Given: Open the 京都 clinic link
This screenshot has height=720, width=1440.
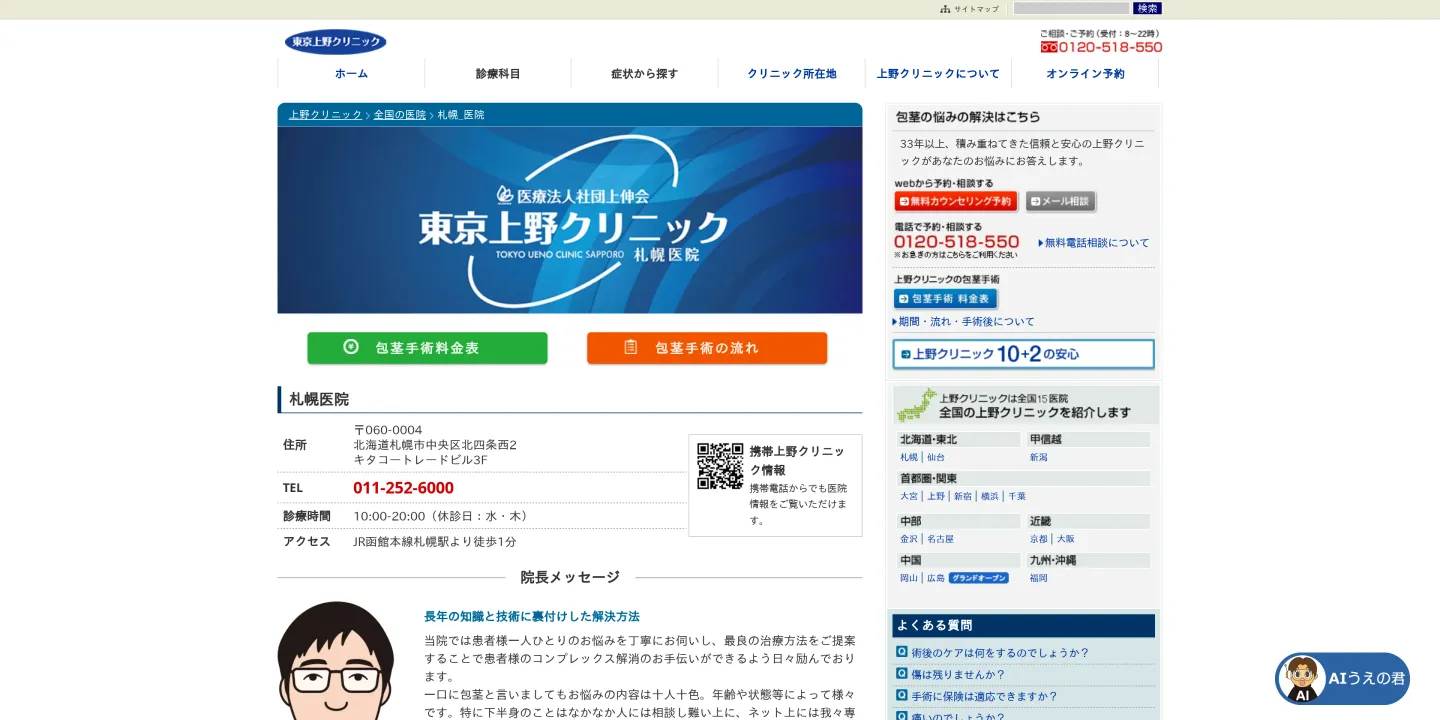Looking at the screenshot, I should 1039,539.
